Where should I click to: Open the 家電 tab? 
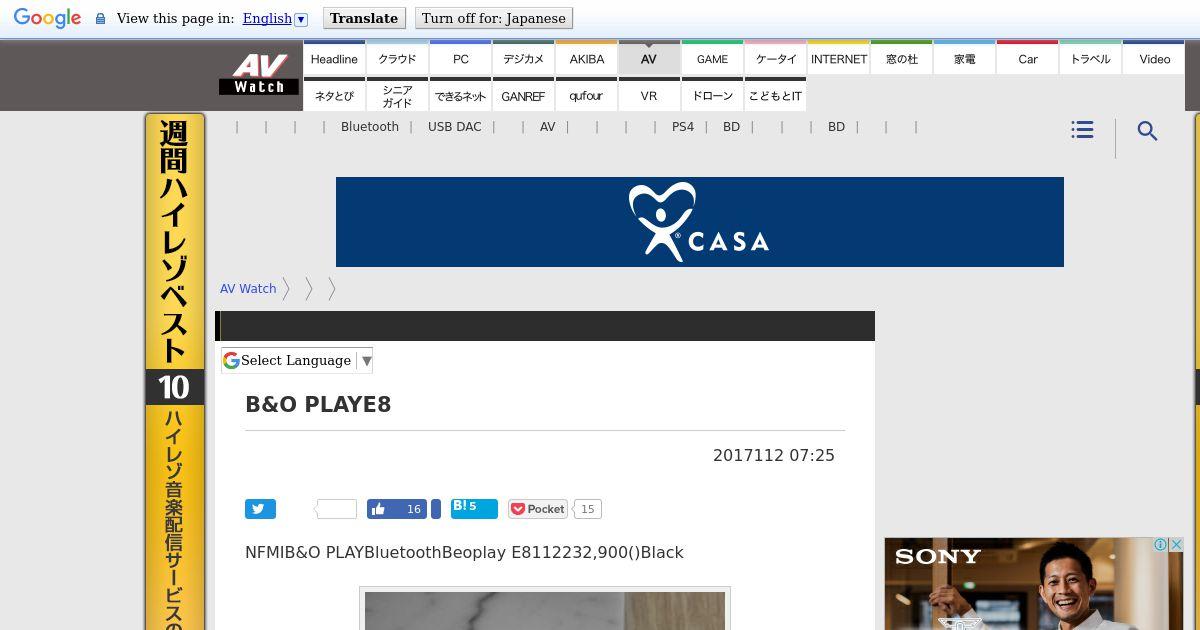point(965,58)
